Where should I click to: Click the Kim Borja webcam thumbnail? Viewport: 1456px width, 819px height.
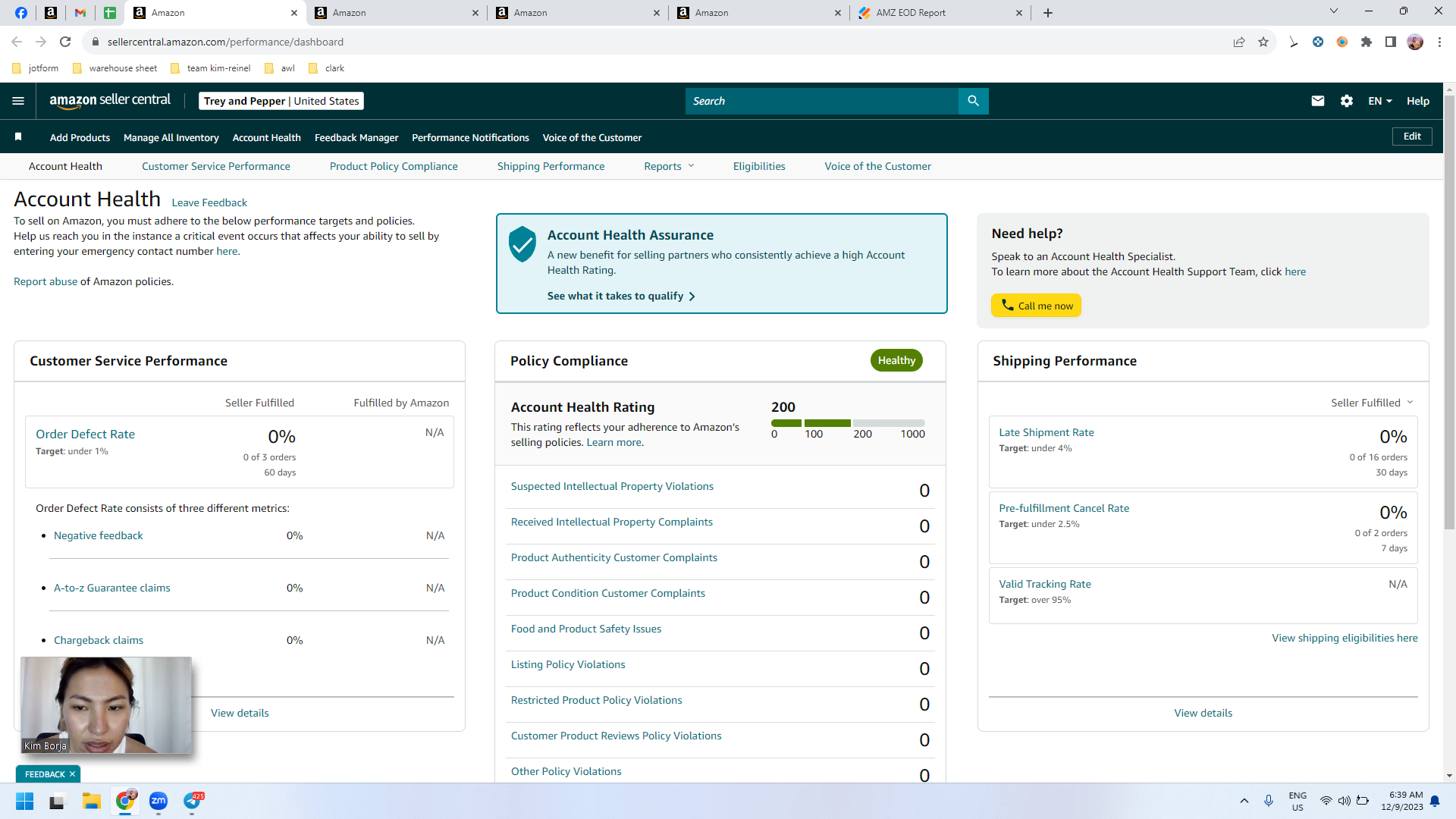click(x=106, y=704)
